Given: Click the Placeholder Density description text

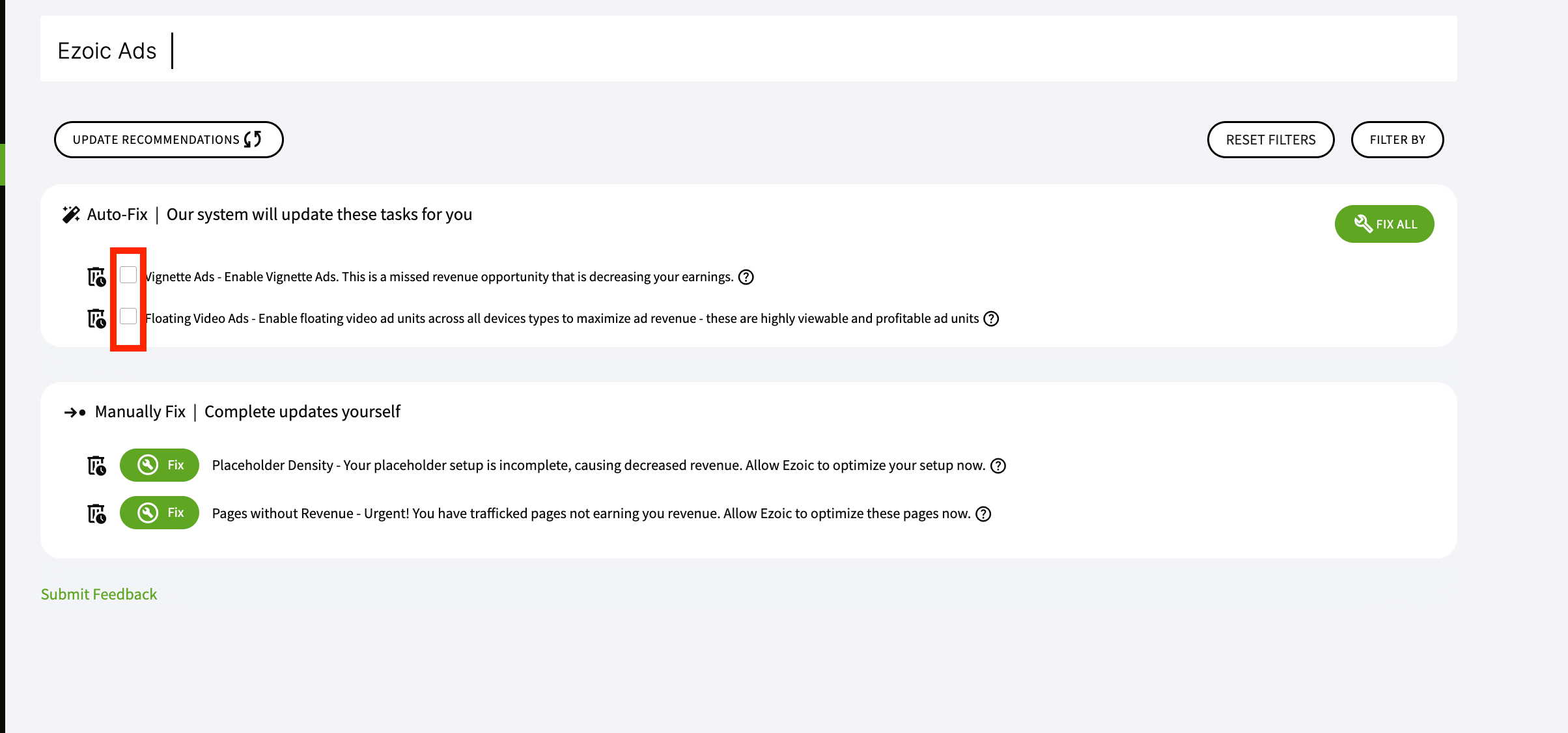Looking at the screenshot, I should [598, 465].
